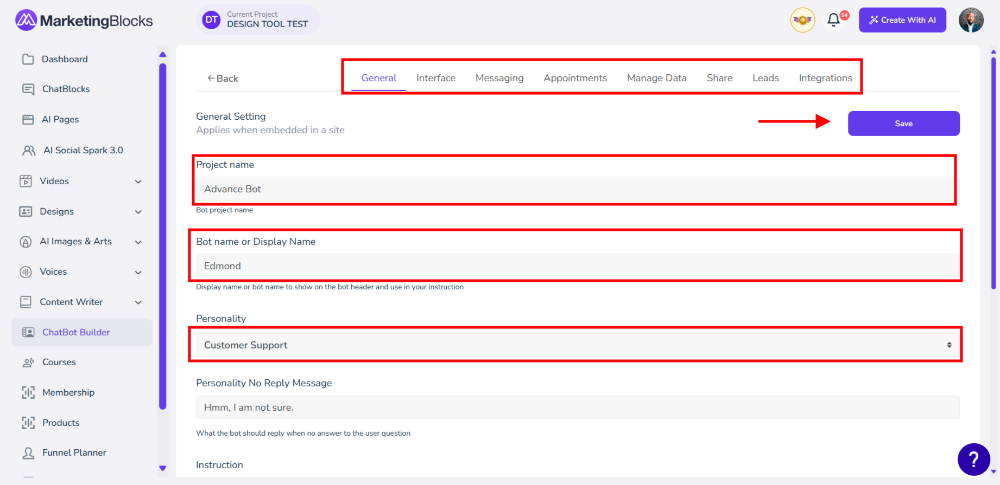
Task: Edit the Personality No Reply Message field
Action: 577,407
